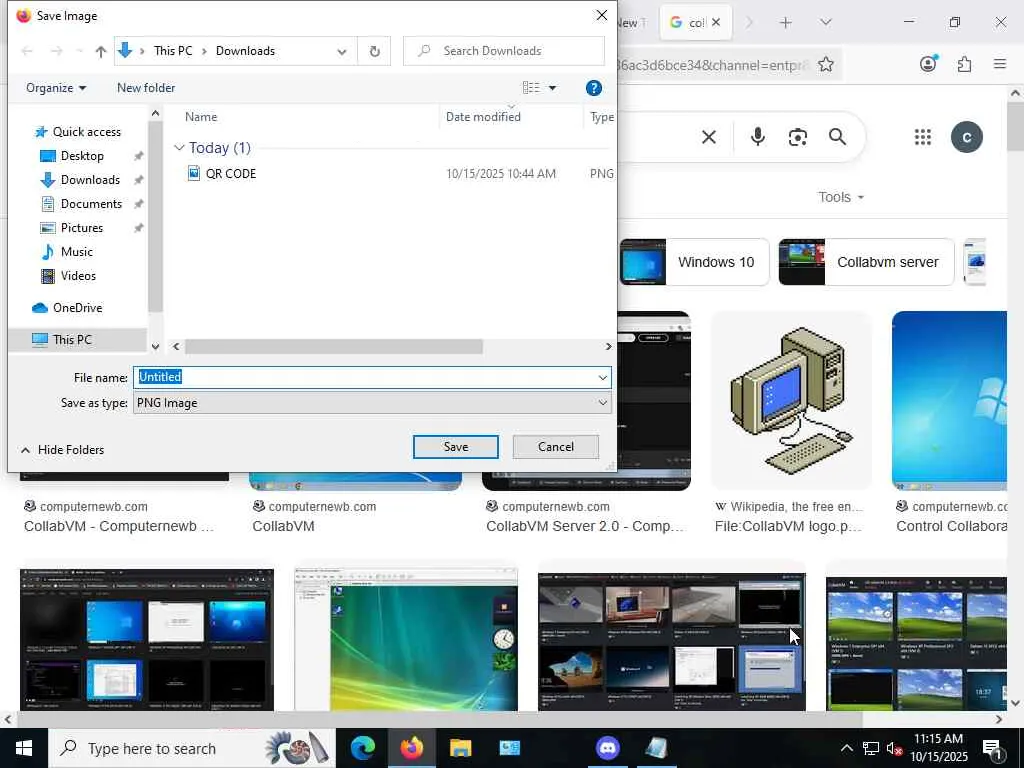The width and height of the screenshot is (1024, 768).
Task: Open view options dropdown arrow
Action: pyautogui.click(x=552, y=88)
